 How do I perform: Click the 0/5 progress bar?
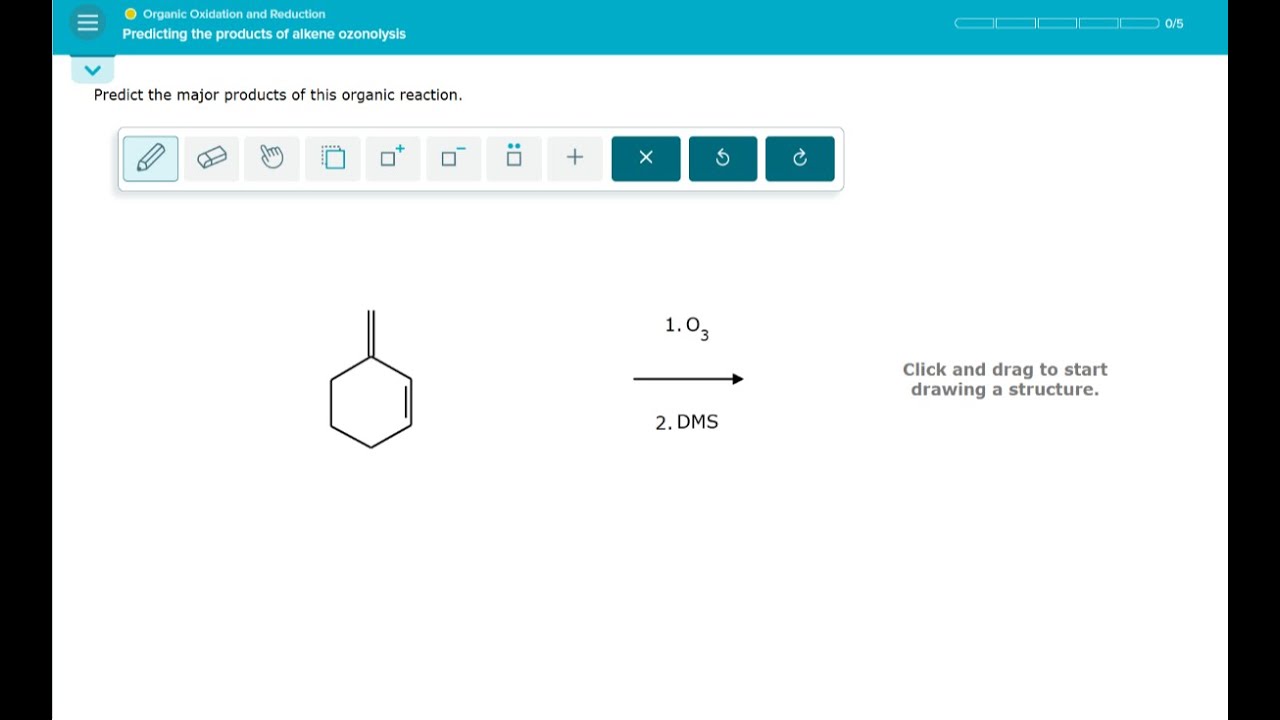(x=1057, y=23)
